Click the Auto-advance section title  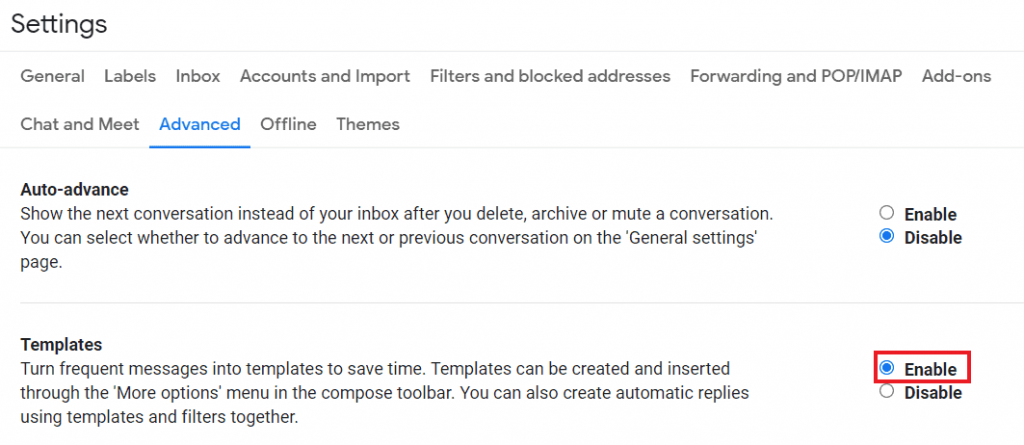75,189
